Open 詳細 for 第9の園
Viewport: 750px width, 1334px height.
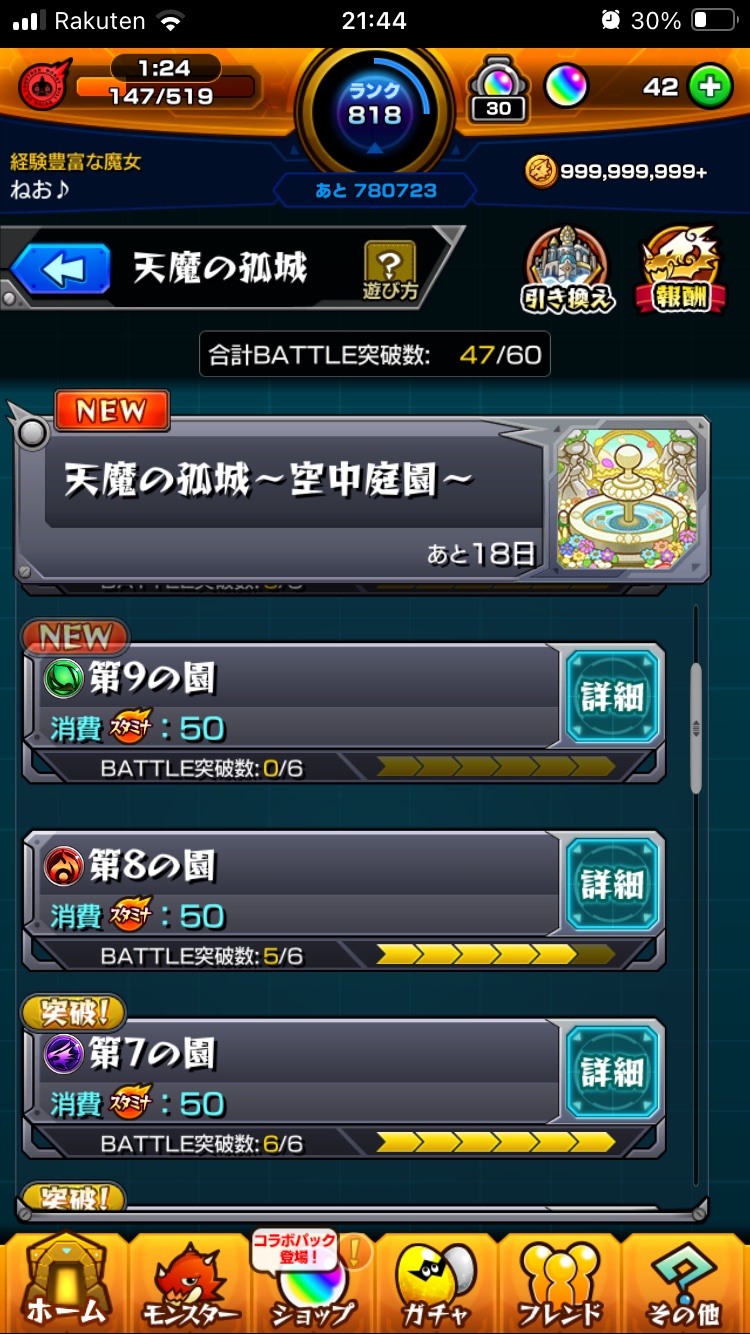pos(614,697)
